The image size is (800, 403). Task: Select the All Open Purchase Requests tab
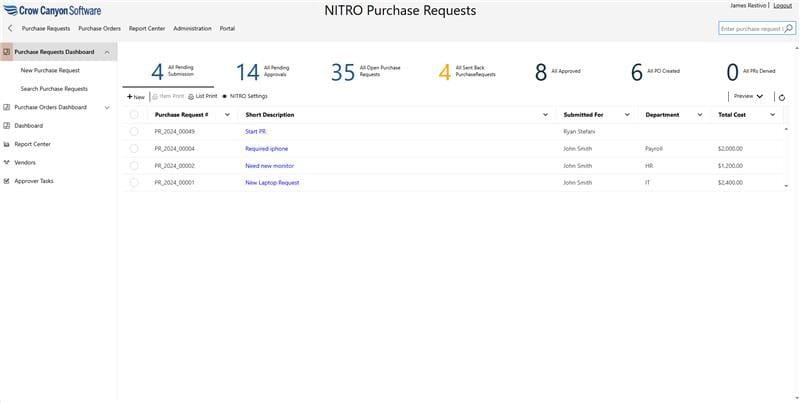[x=366, y=71]
